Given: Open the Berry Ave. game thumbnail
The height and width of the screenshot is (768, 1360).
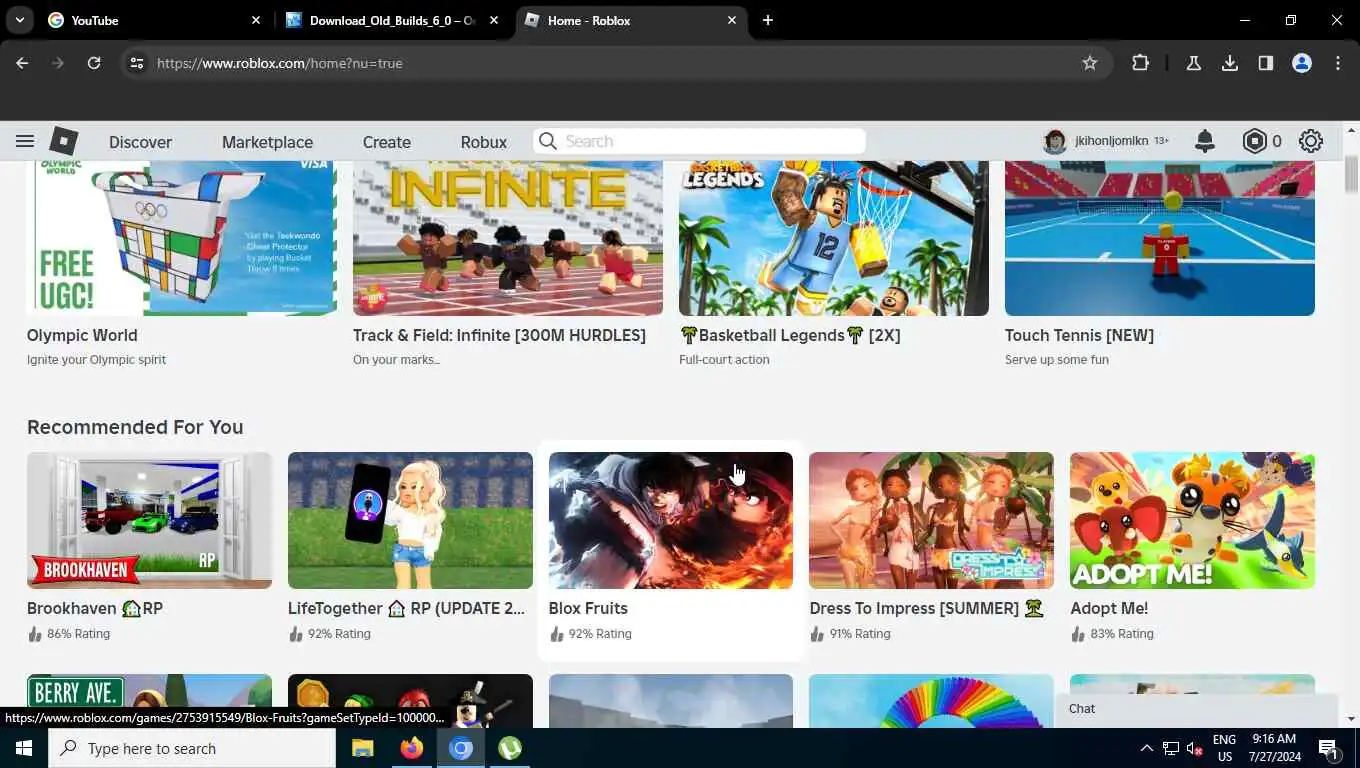Looking at the screenshot, I should [x=149, y=700].
